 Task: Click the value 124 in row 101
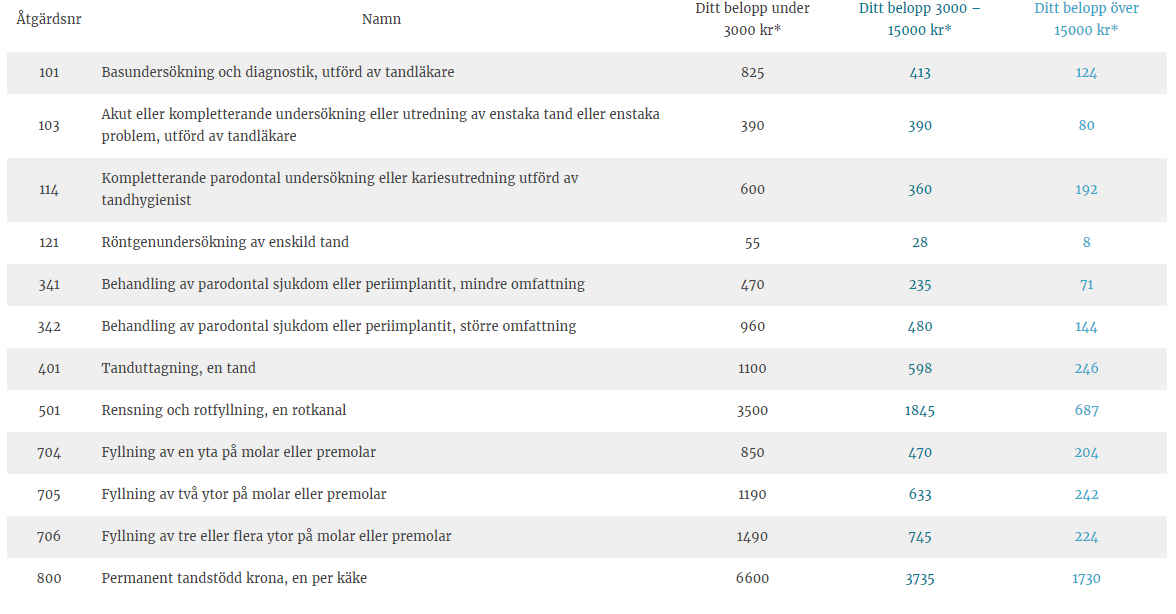point(1086,73)
